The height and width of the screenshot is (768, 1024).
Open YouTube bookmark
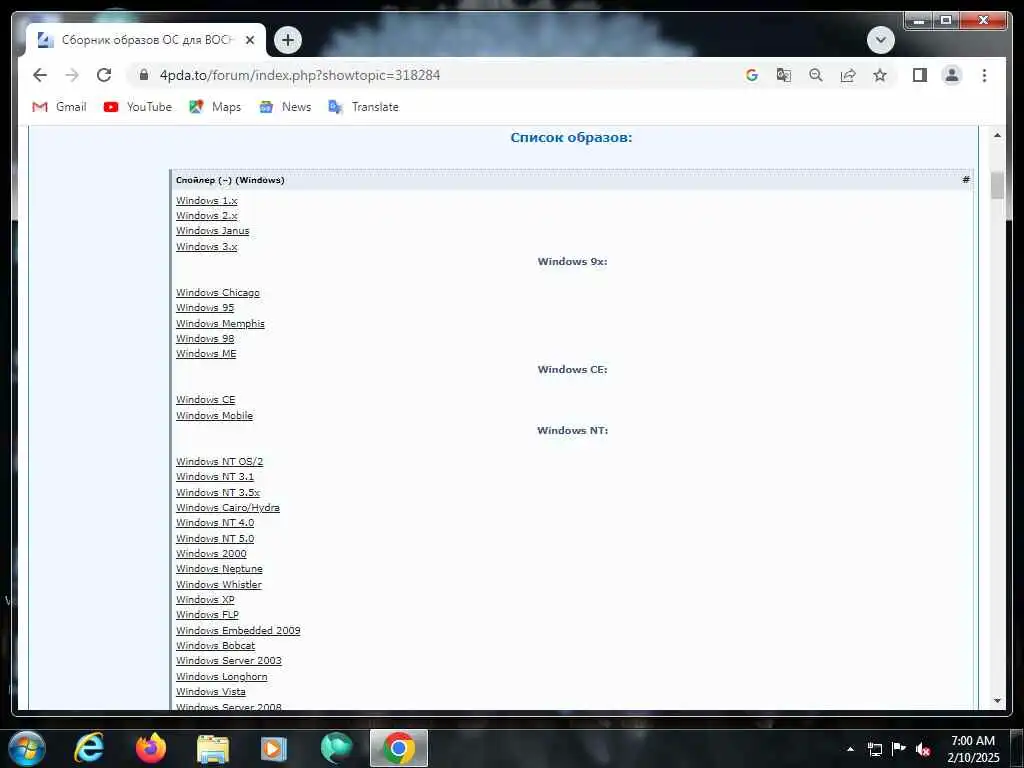(x=138, y=107)
